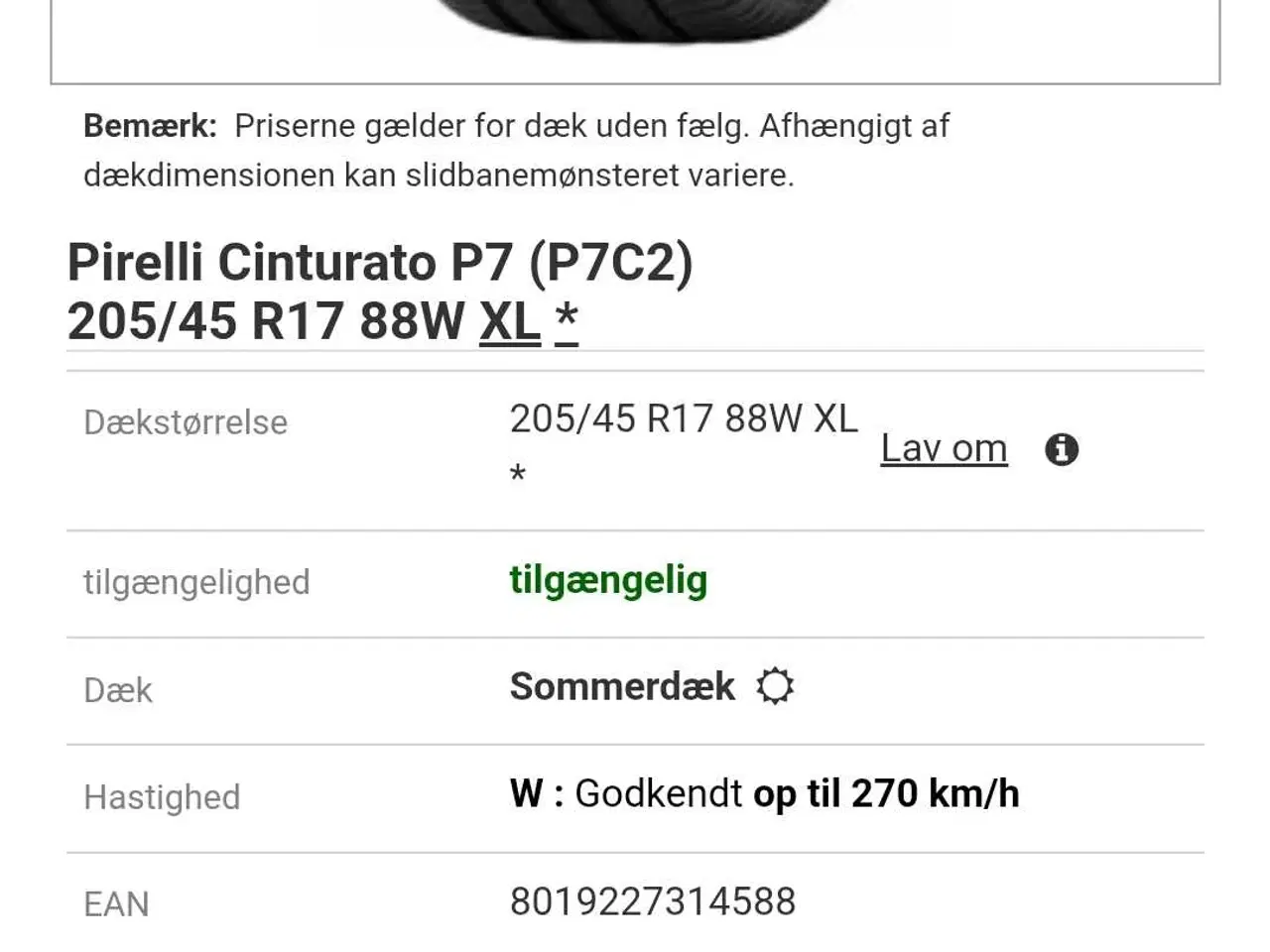
Task: Click the info icon next to Lav om
Action: tap(1063, 449)
